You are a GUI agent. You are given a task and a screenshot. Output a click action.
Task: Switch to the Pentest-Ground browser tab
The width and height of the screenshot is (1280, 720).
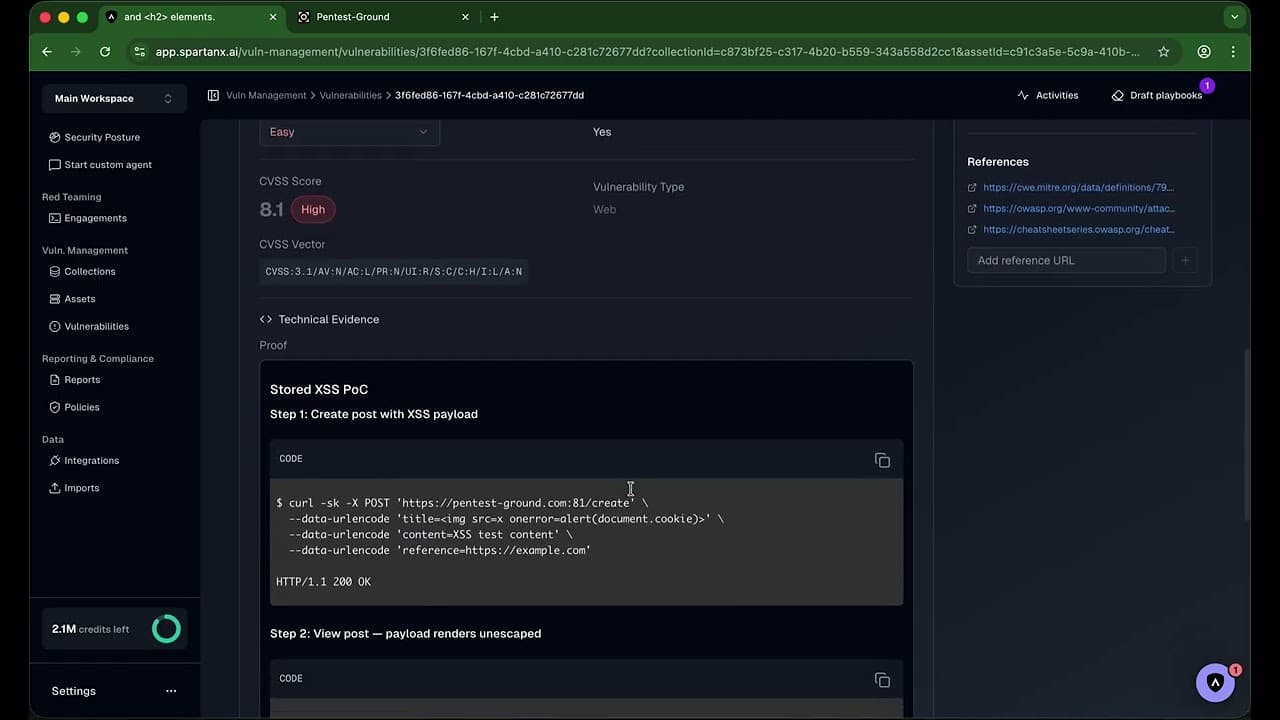(x=353, y=17)
